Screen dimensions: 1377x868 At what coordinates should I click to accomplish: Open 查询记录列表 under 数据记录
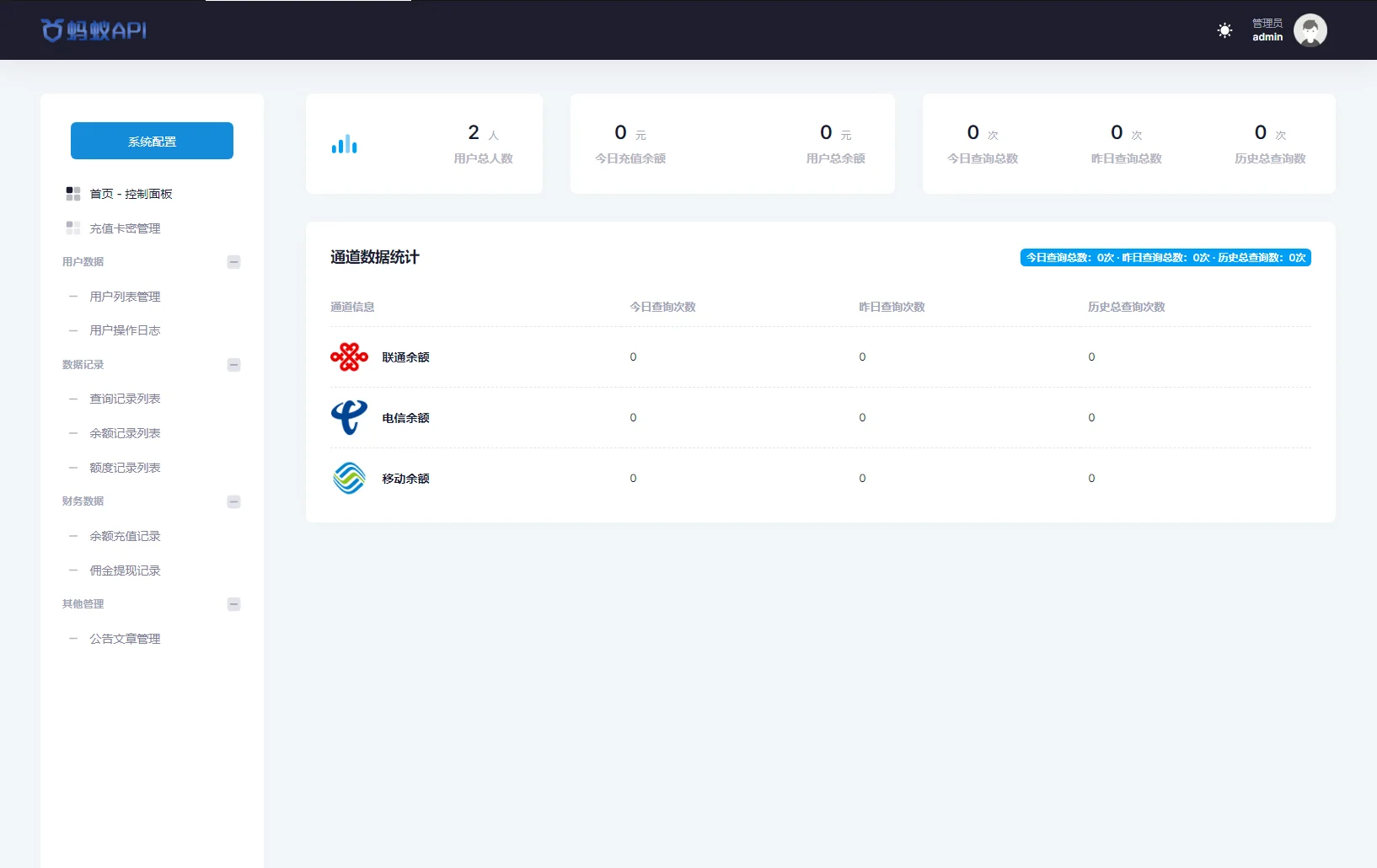(x=125, y=399)
